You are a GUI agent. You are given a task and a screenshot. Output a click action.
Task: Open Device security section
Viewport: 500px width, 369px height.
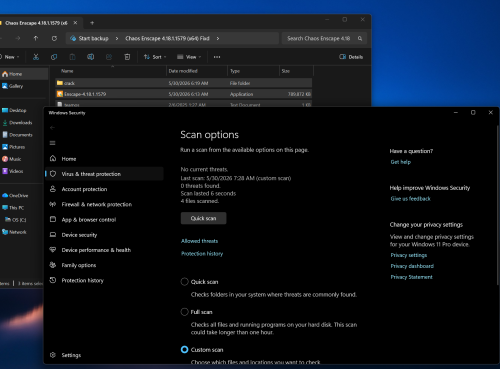(104, 235)
